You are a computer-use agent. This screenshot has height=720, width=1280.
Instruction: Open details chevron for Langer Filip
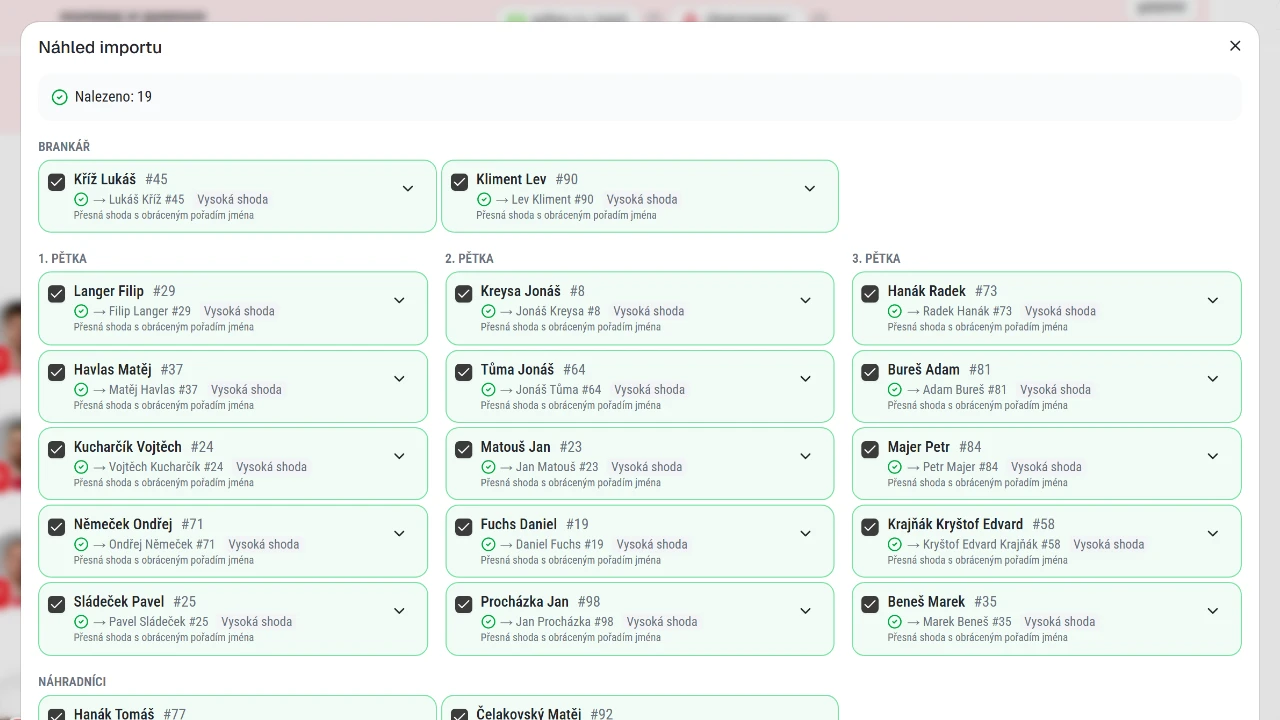coord(399,300)
